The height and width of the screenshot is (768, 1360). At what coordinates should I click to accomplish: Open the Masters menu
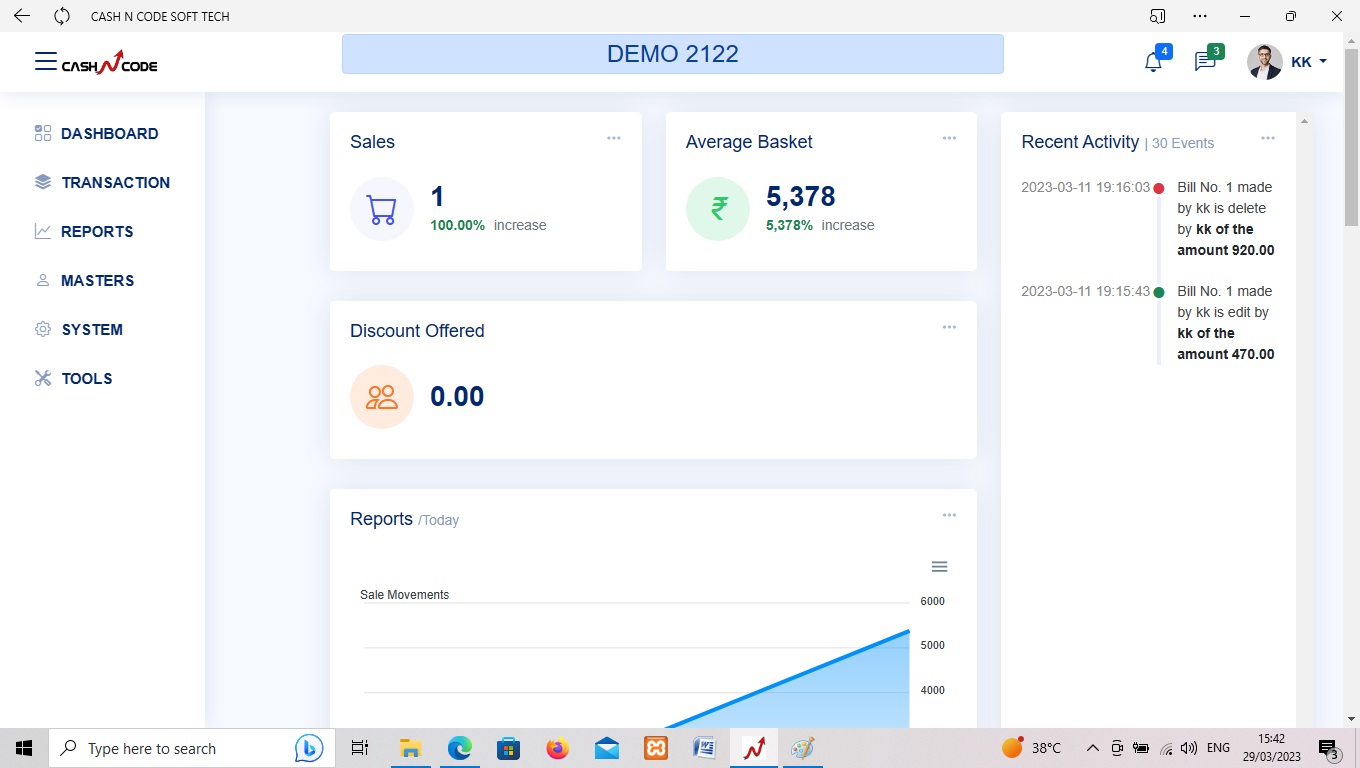click(x=97, y=281)
